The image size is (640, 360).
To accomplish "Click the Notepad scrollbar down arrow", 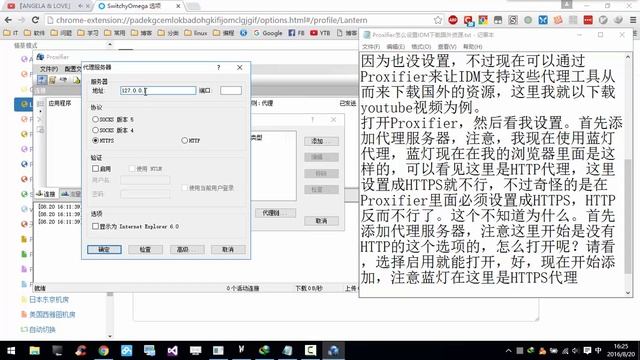I will [628, 293].
